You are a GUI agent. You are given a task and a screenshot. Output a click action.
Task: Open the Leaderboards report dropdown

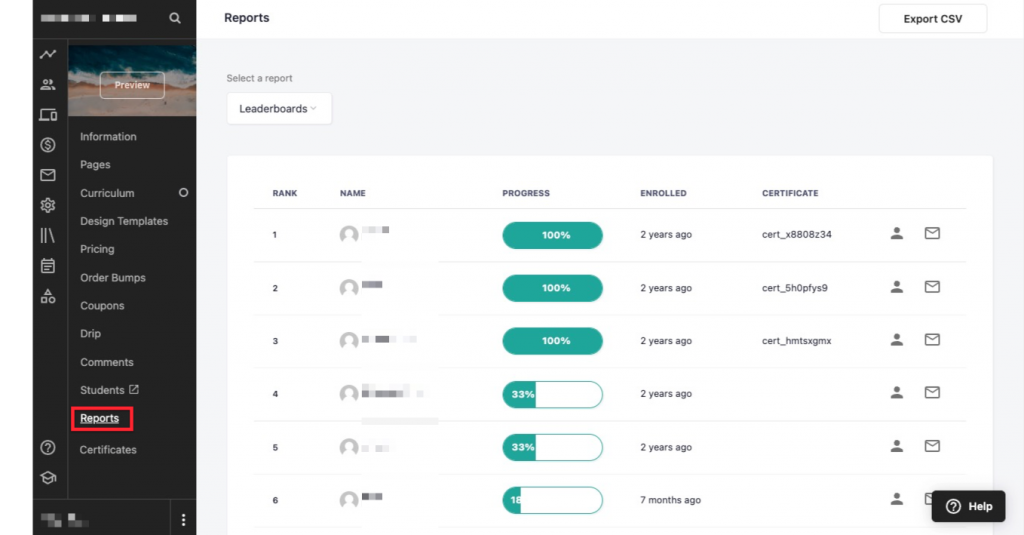[x=279, y=109]
